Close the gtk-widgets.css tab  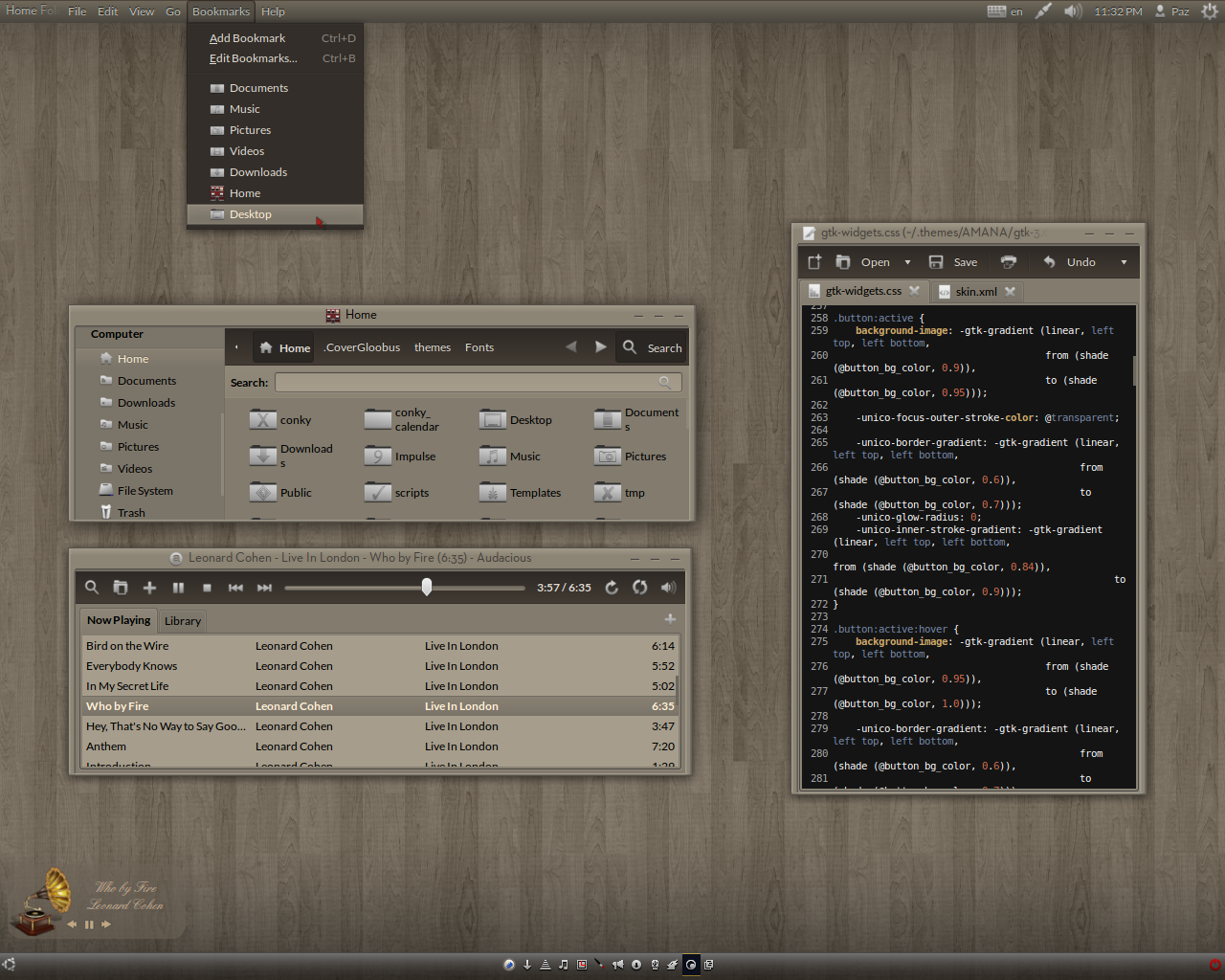[x=914, y=290]
